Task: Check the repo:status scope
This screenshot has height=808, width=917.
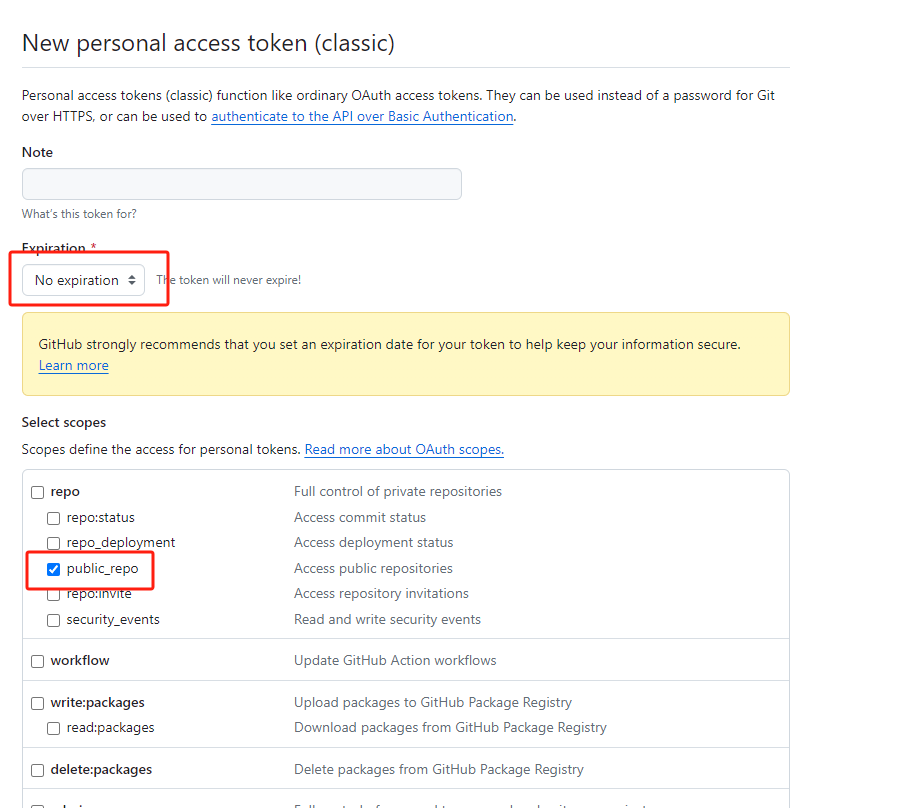Action: point(54,518)
